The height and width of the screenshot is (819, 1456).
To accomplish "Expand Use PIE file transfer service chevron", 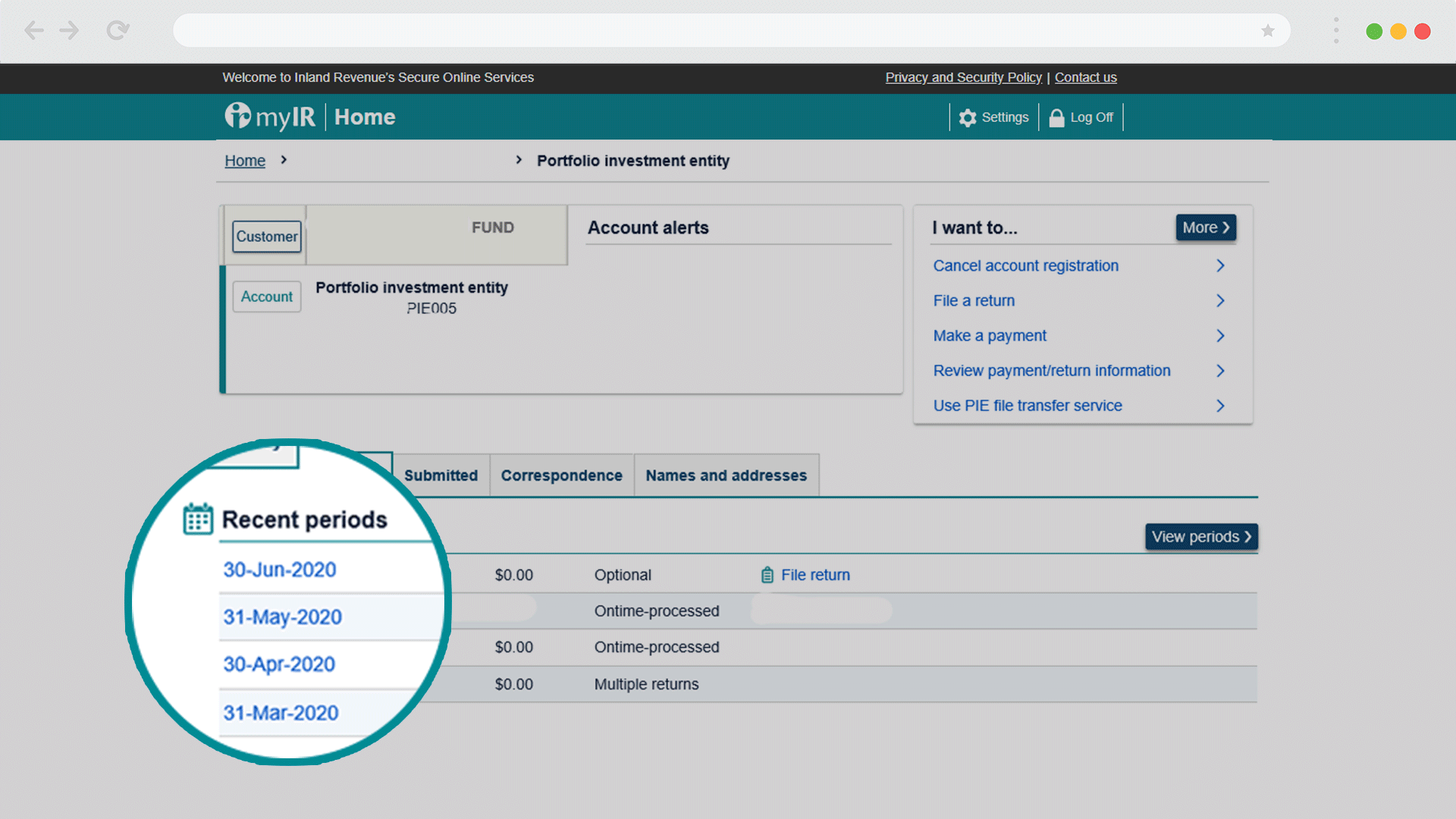I will [1220, 406].
